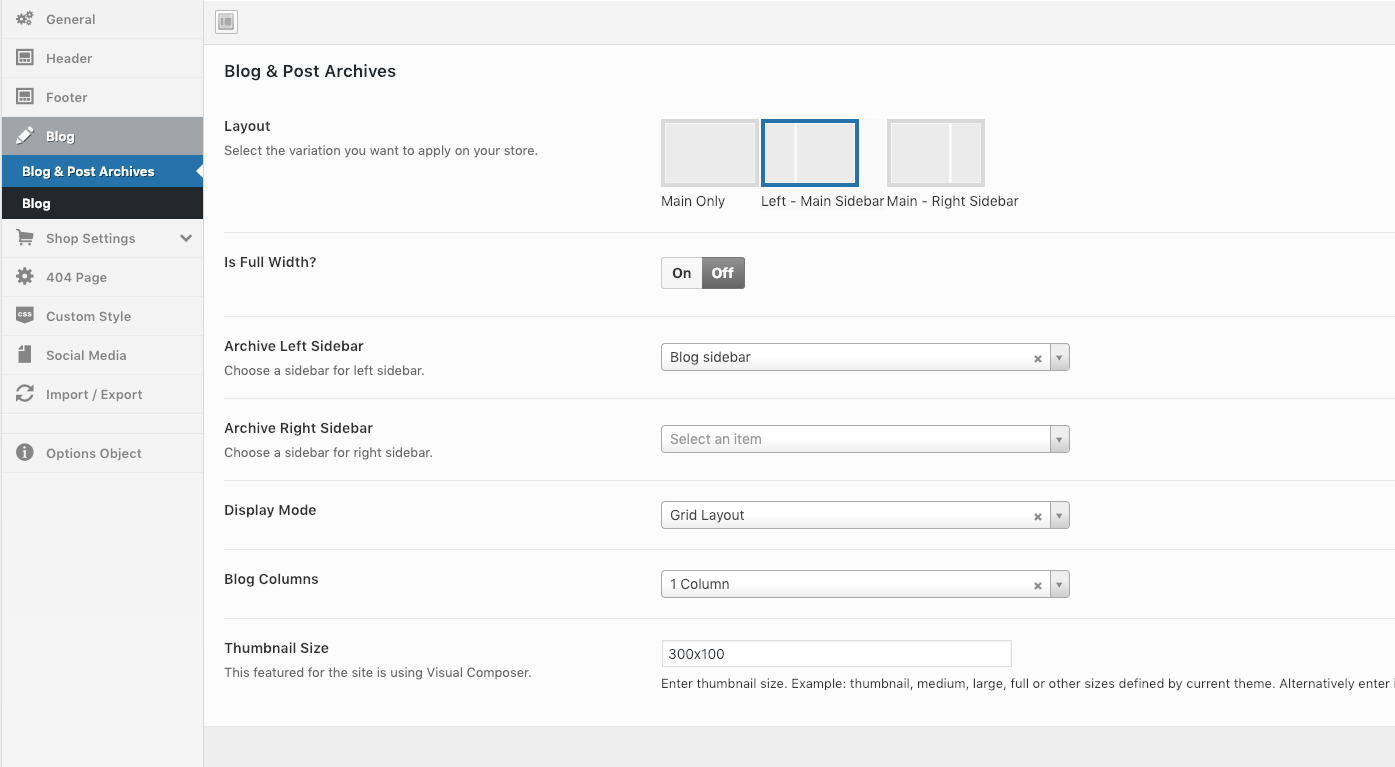Viewport: 1395px width, 767px height.
Task: Click the Thumbnail Size input field
Action: coord(836,654)
